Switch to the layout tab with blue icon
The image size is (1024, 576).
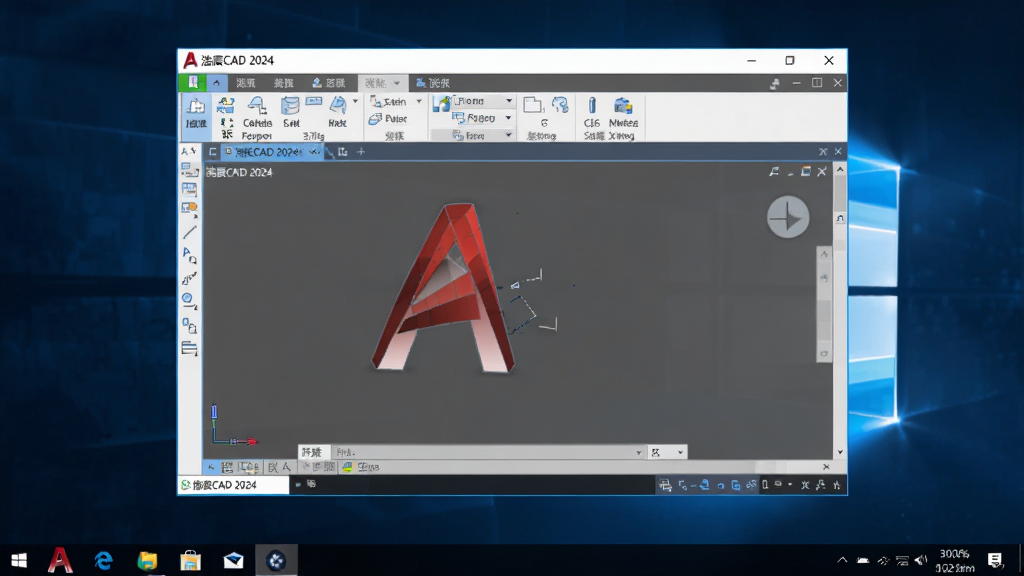360,467
